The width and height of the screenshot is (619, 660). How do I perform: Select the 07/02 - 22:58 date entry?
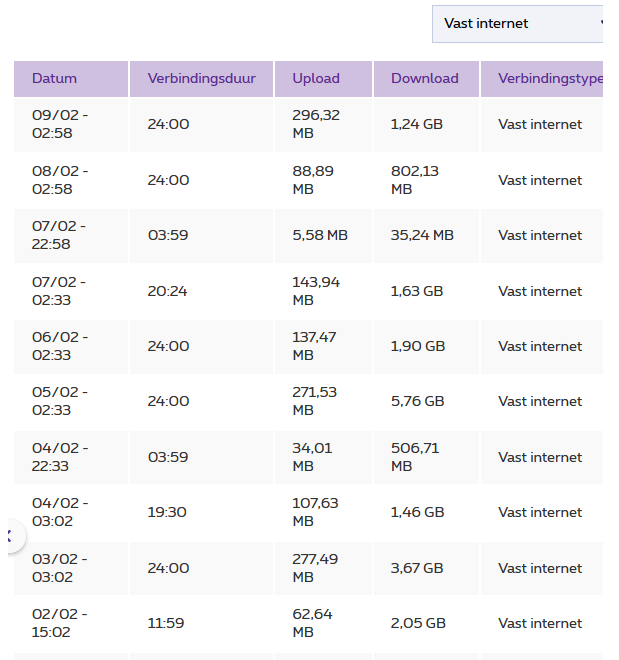(59, 235)
